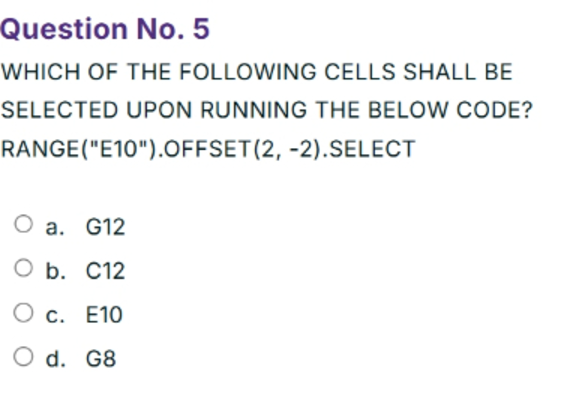The image size is (582, 415).
Task: Click the letter 'a.' option marker
Action: coord(55,228)
